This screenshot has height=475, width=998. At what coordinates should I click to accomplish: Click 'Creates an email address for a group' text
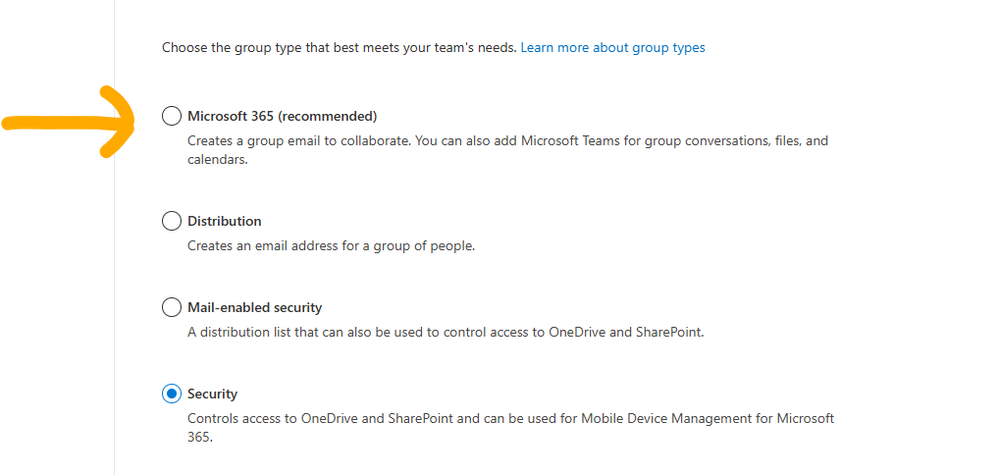(x=331, y=246)
